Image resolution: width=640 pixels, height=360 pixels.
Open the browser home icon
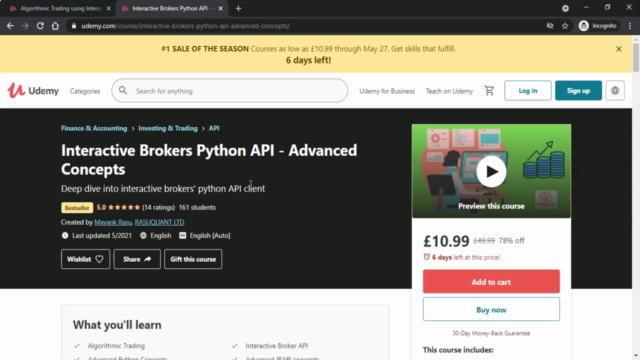[55, 26]
